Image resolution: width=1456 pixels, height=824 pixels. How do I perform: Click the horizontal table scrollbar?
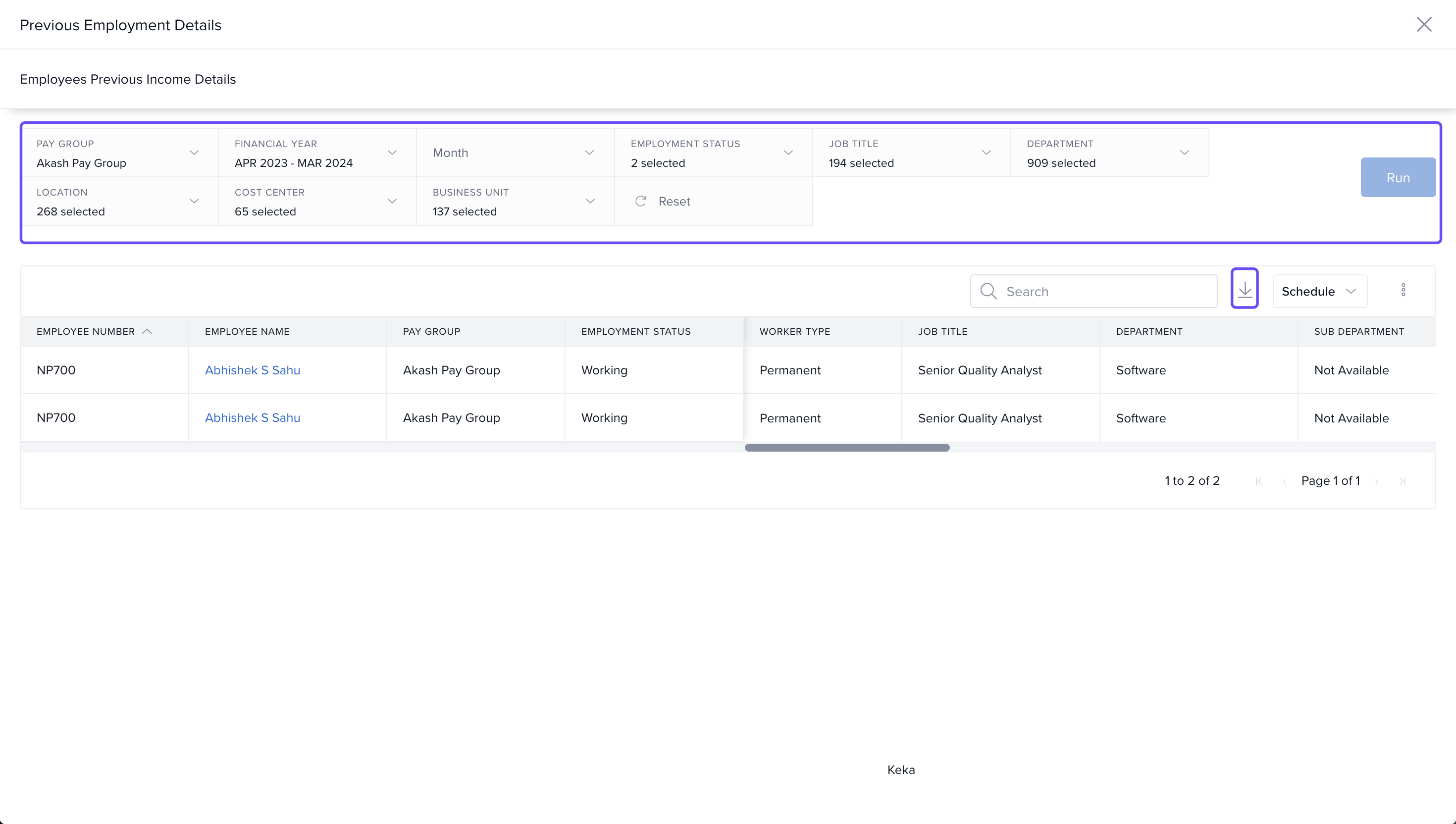pyautogui.click(x=846, y=448)
